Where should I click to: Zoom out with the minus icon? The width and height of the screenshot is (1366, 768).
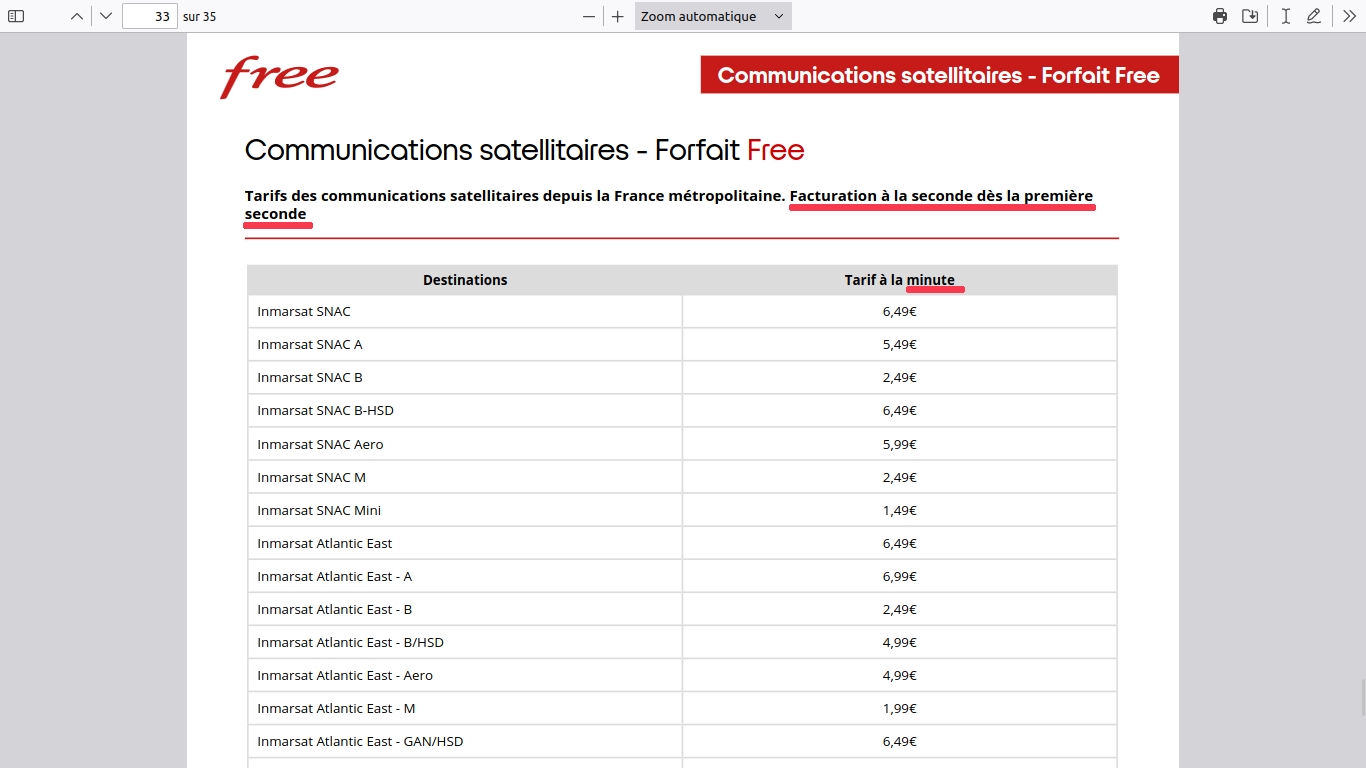click(x=589, y=16)
